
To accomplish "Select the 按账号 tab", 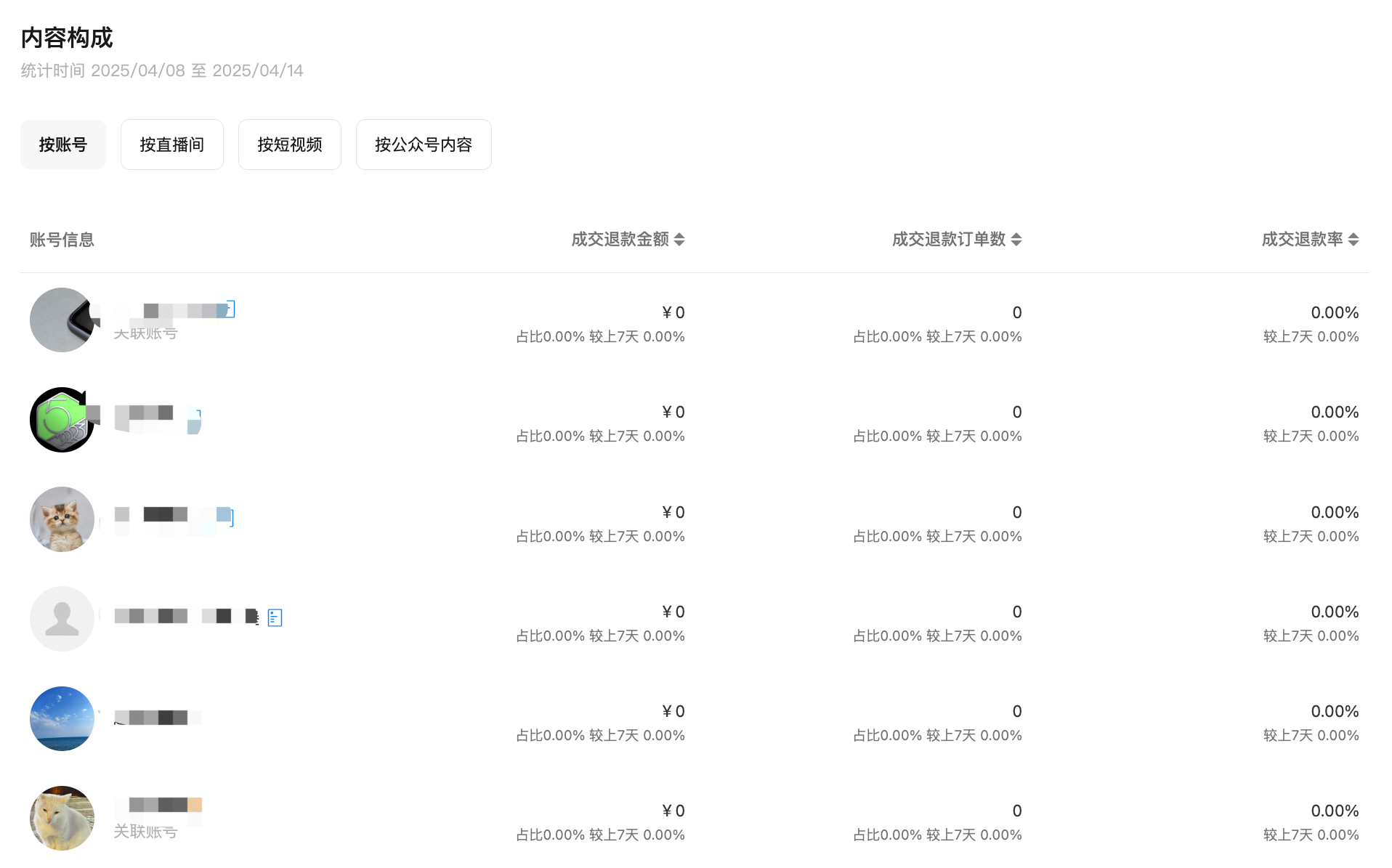I will [x=63, y=145].
